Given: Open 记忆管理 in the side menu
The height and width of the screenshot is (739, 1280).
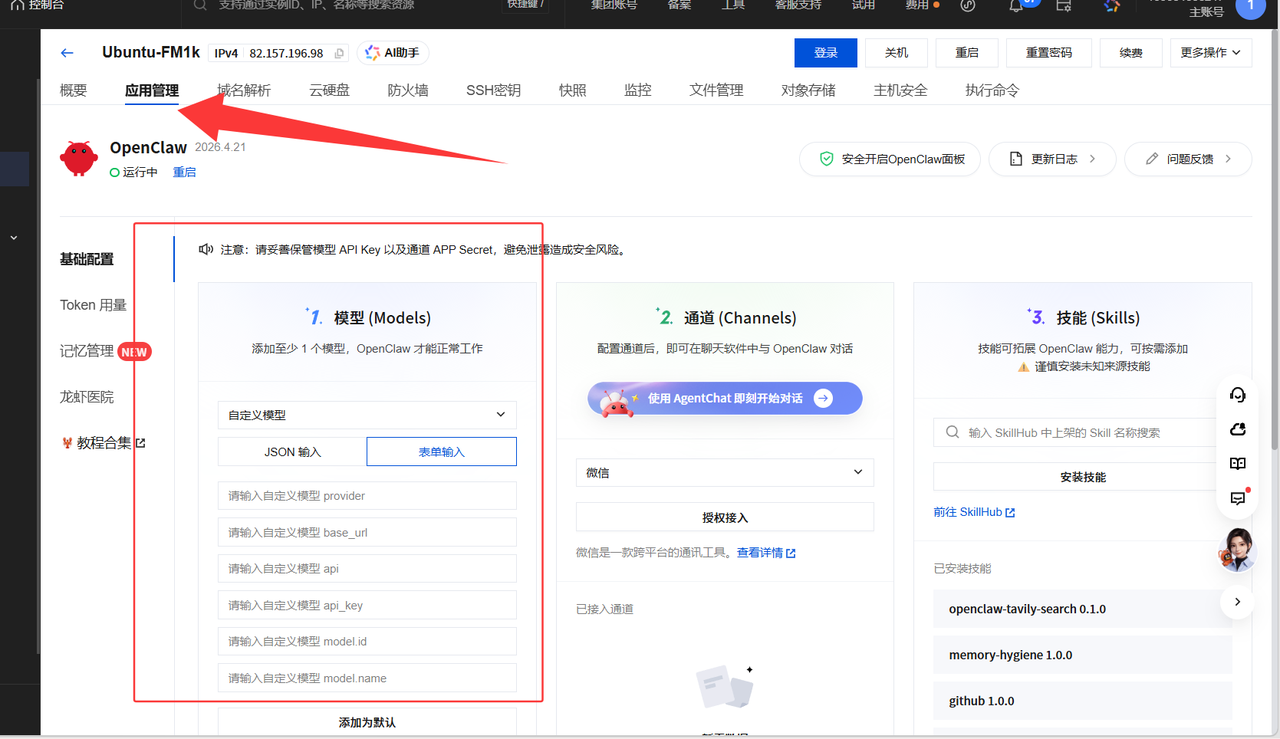Looking at the screenshot, I should tap(87, 351).
